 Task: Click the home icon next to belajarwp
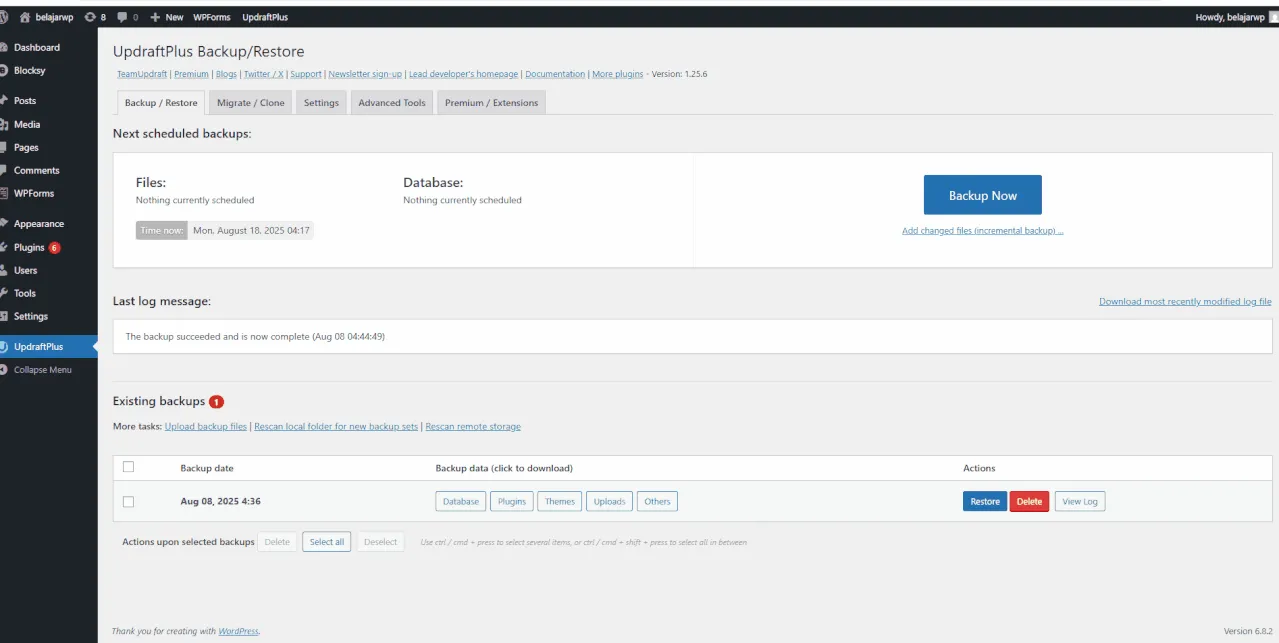(x=25, y=17)
